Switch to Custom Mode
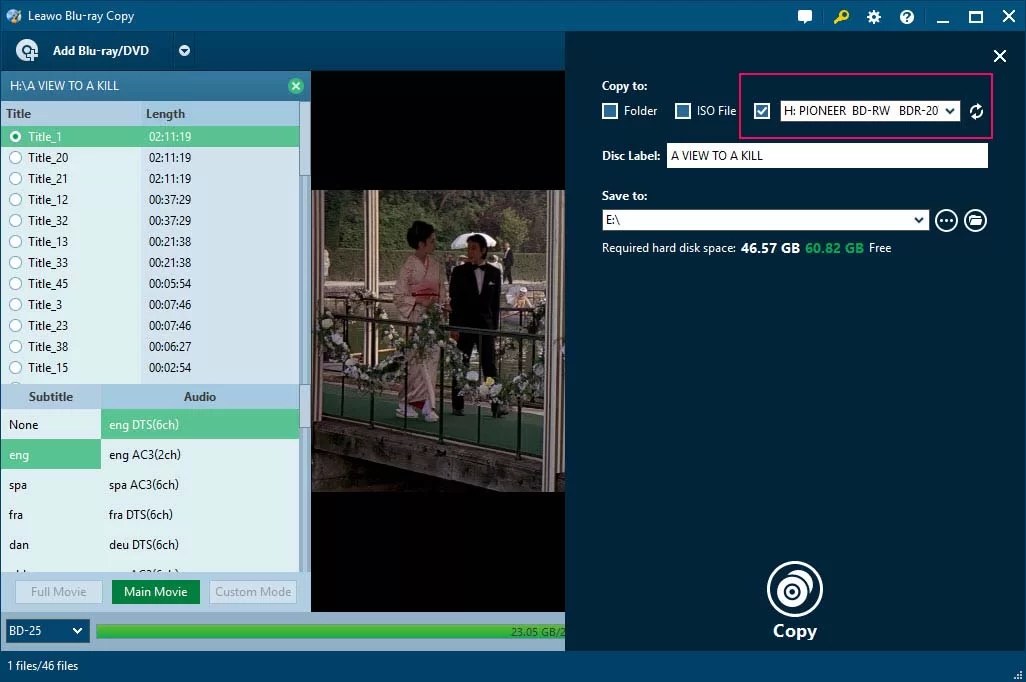The width and height of the screenshot is (1026, 682). [x=252, y=591]
